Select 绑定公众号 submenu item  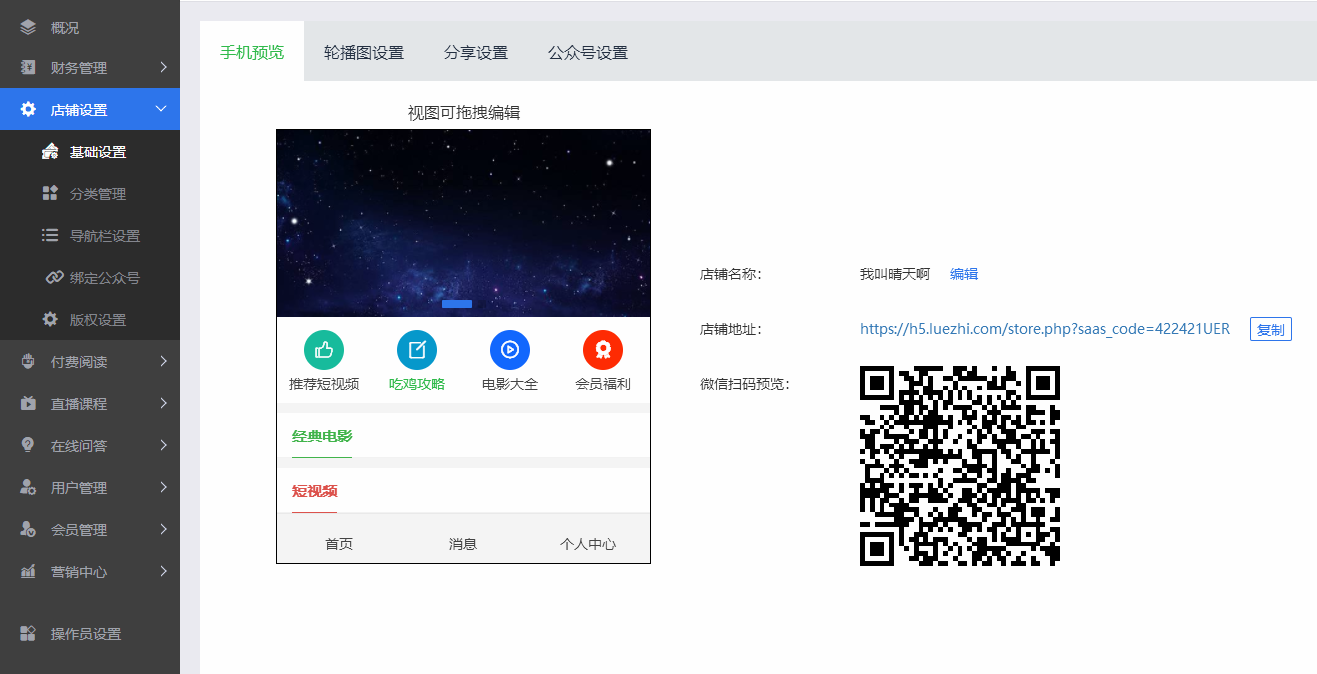tap(90, 278)
